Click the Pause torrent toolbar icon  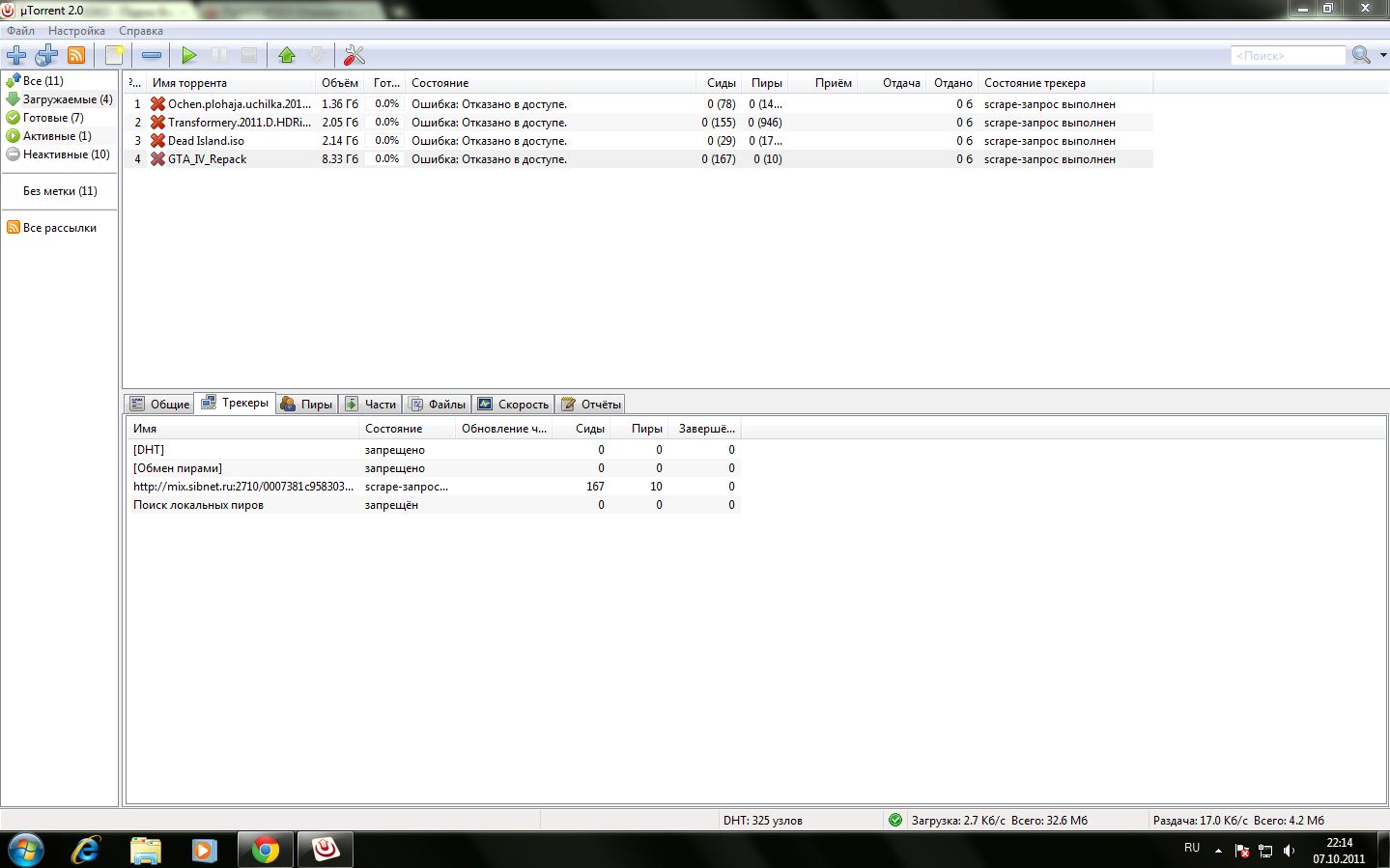tap(219, 55)
